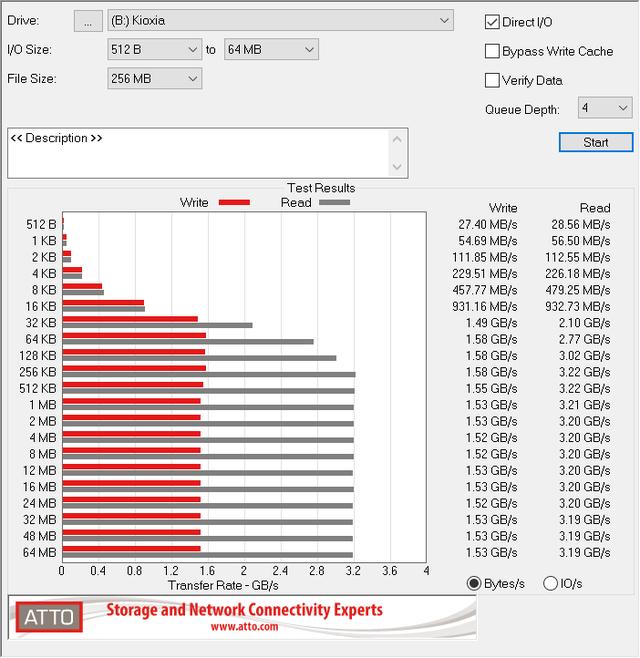This screenshot has height=658, width=640.
Task: Click the 3.21 GB/s read value
Action: tap(584, 405)
